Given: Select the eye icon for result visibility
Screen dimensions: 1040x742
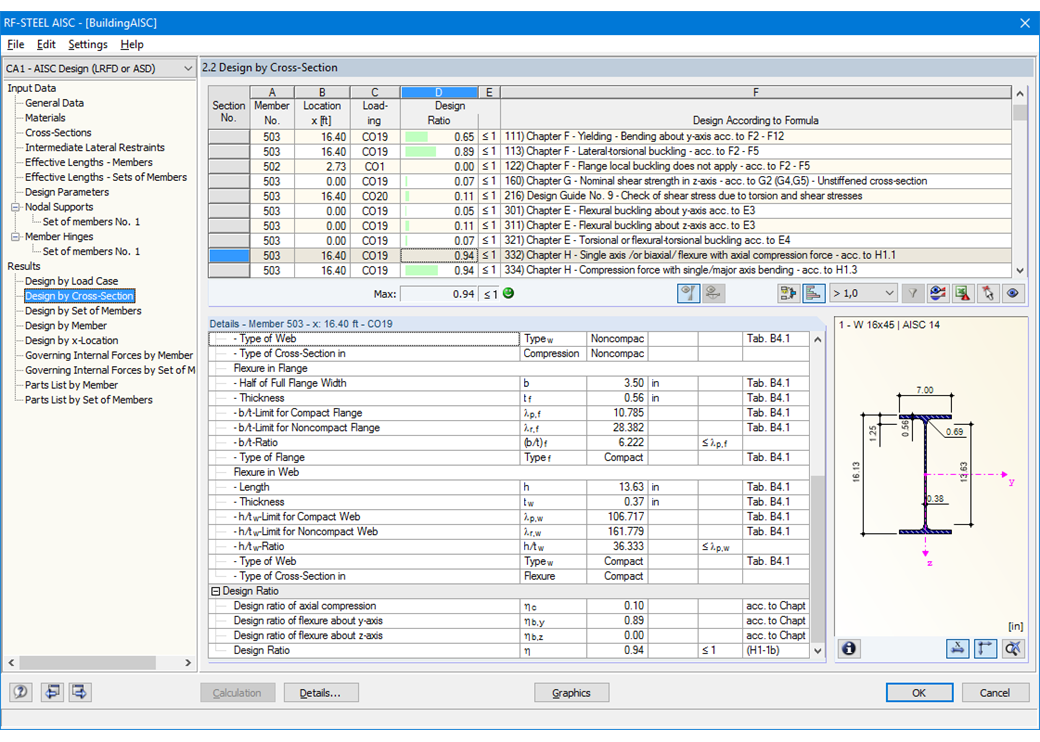Looking at the screenshot, I should pyautogui.click(x=1014, y=293).
